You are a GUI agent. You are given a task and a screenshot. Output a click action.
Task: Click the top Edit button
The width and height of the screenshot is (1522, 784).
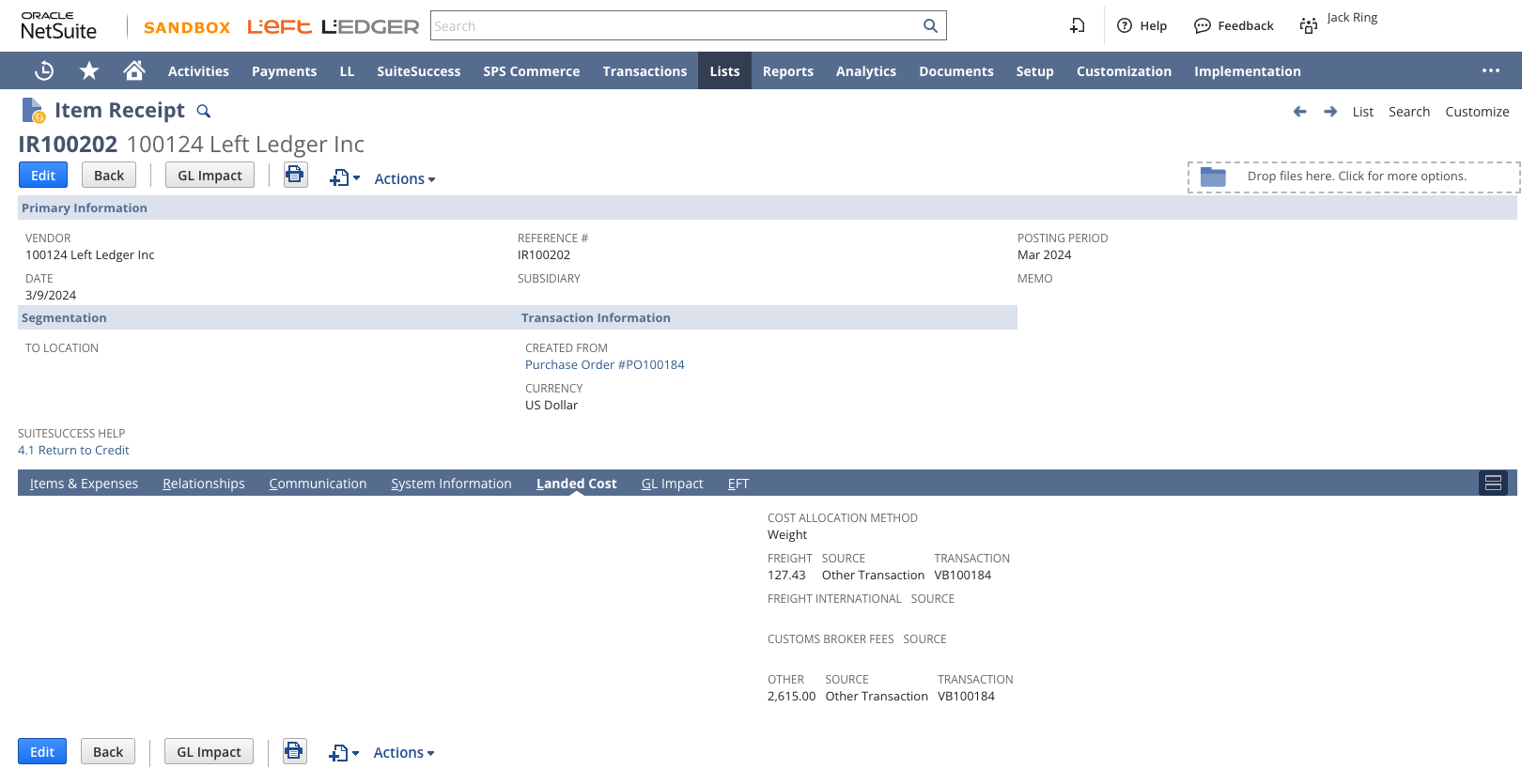(x=43, y=175)
